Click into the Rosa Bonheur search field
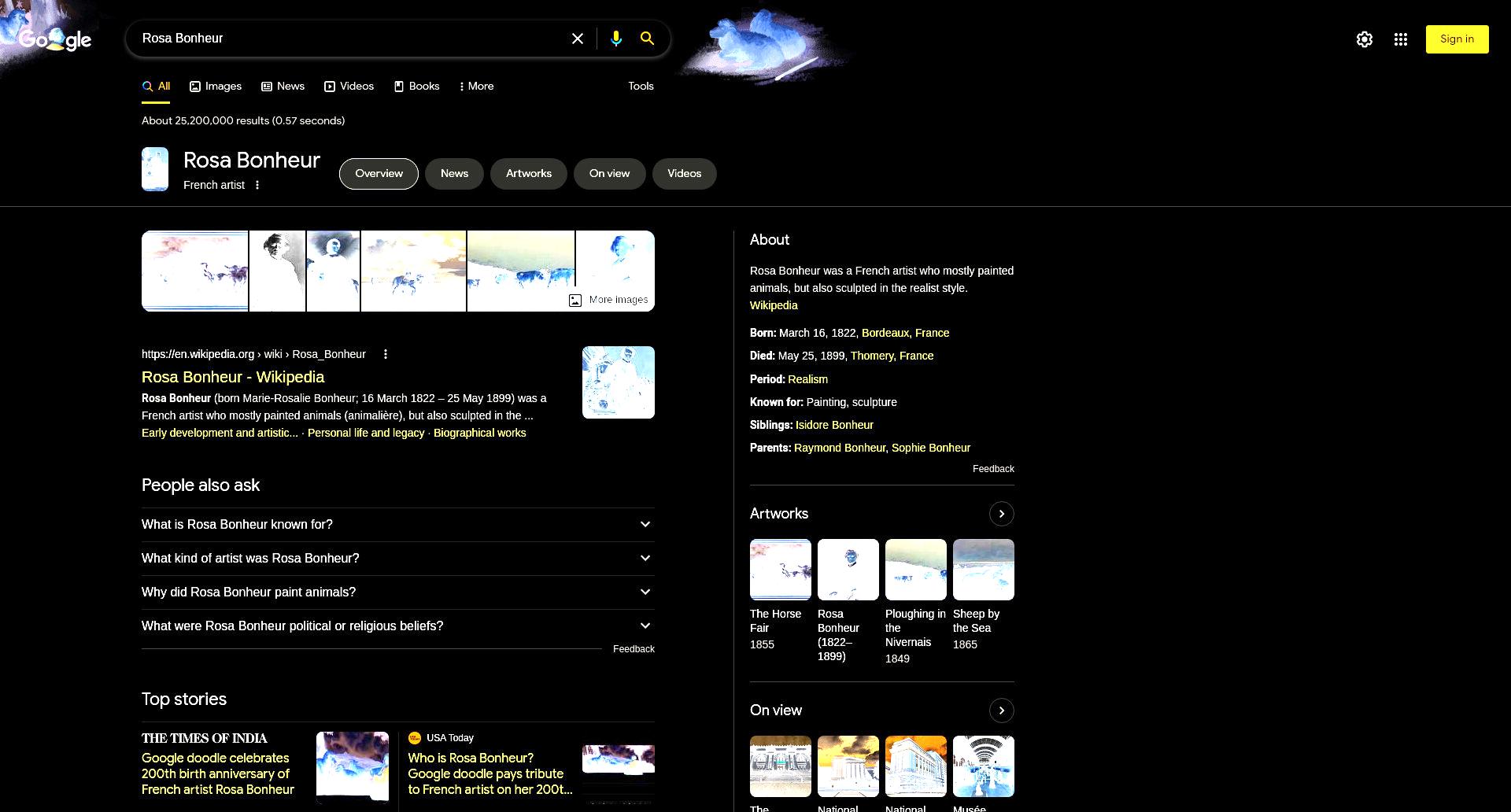The image size is (1511, 812). click(x=350, y=39)
